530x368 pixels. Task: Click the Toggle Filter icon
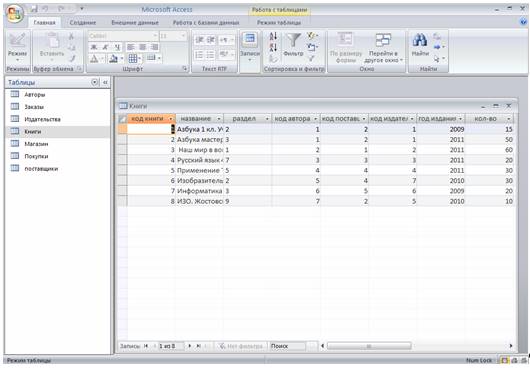[311, 59]
